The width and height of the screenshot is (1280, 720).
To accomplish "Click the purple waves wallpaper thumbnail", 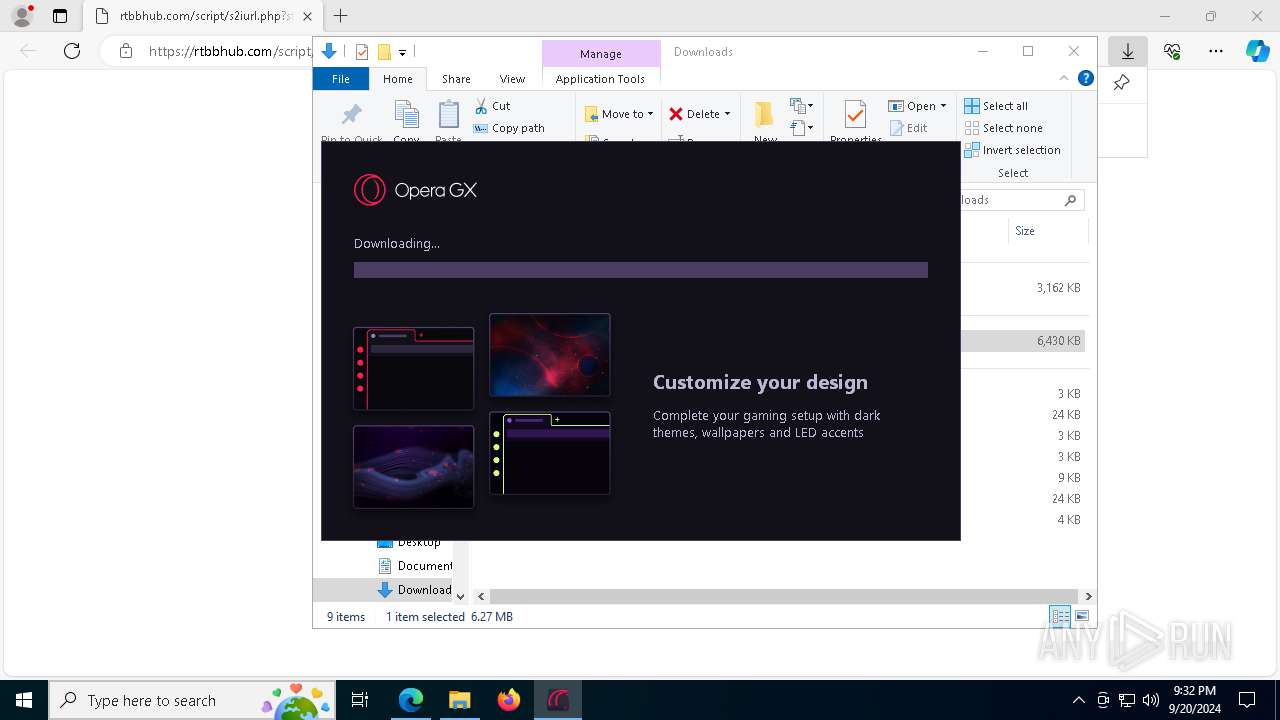I will pos(414,467).
